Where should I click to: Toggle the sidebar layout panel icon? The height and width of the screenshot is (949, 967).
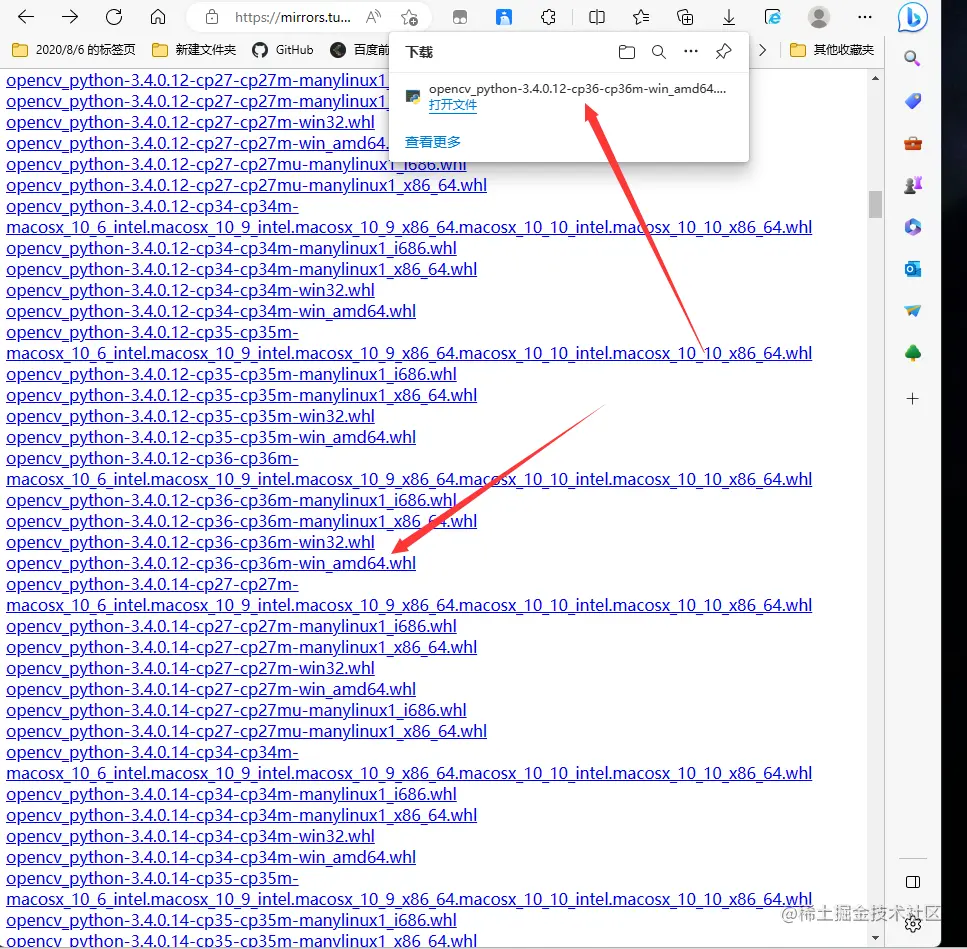pyautogui.click(x=913, y=882)
